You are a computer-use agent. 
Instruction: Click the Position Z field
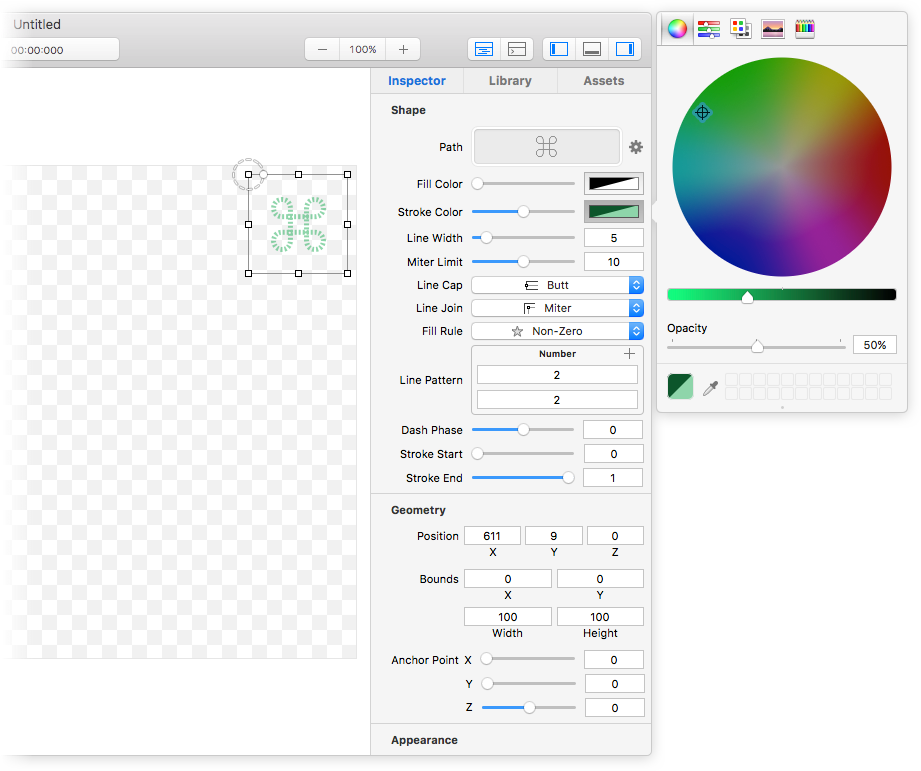click(615, 536)
